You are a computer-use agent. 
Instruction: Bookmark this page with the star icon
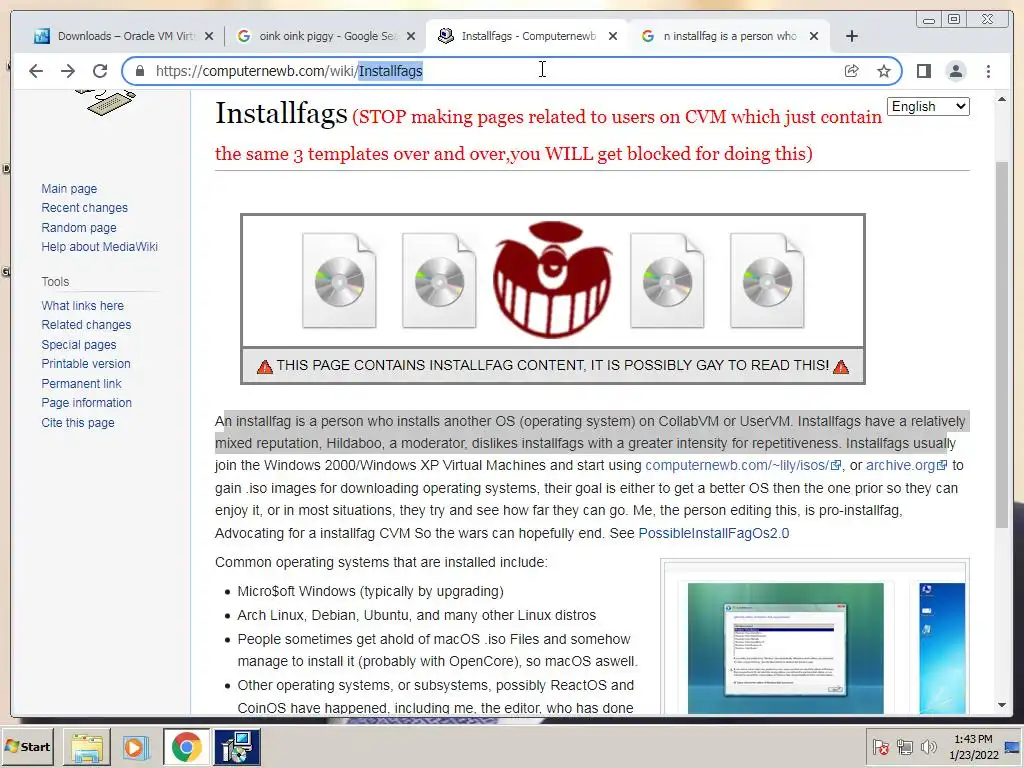(884, 71)
